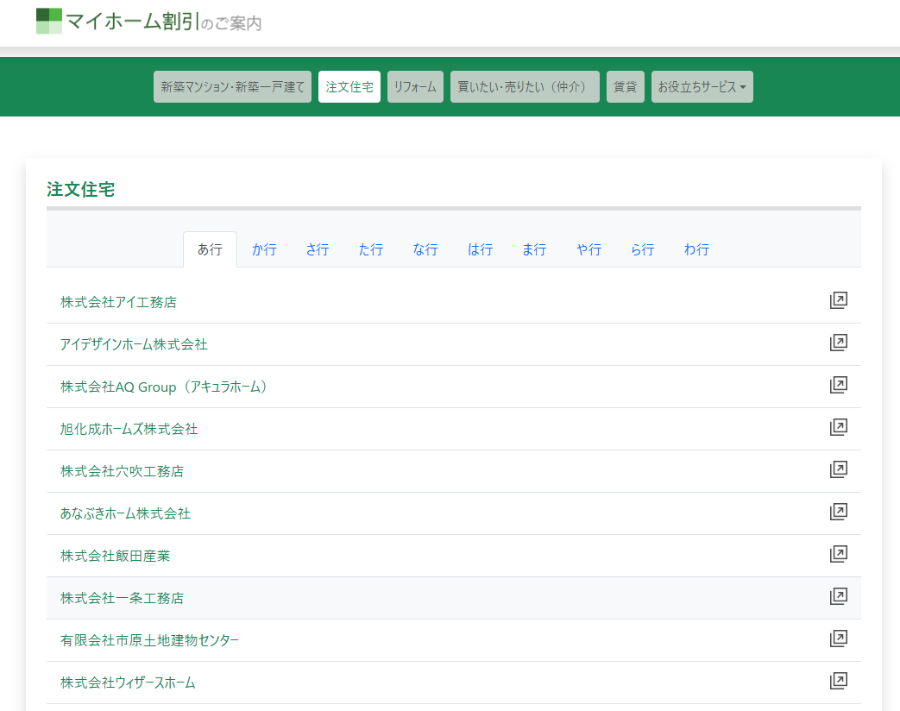Open the 株式会社一条工務店 link
This screenshot has height=711, width=900.
[122, 598]
